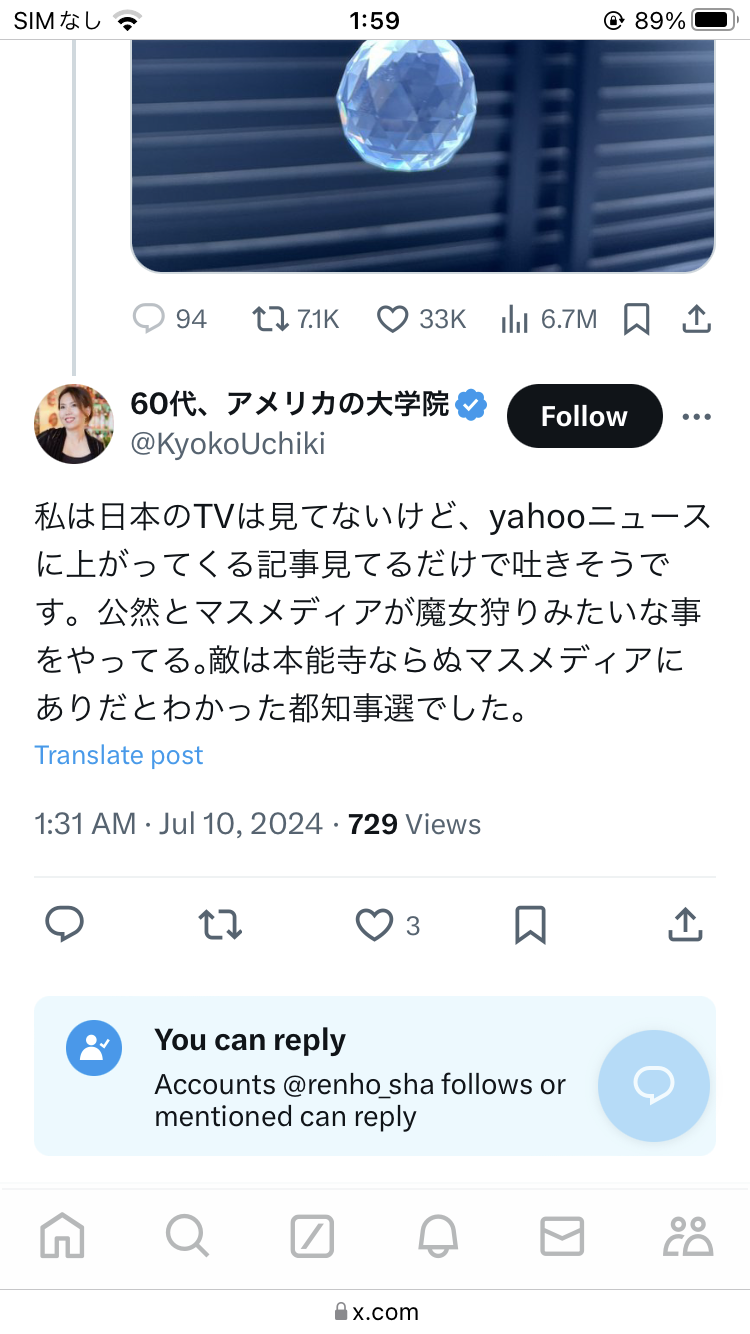Reply to the @KyokoUchiki post
The height and width of the screenshot is (1334, 750).
(x=65, y=926)
